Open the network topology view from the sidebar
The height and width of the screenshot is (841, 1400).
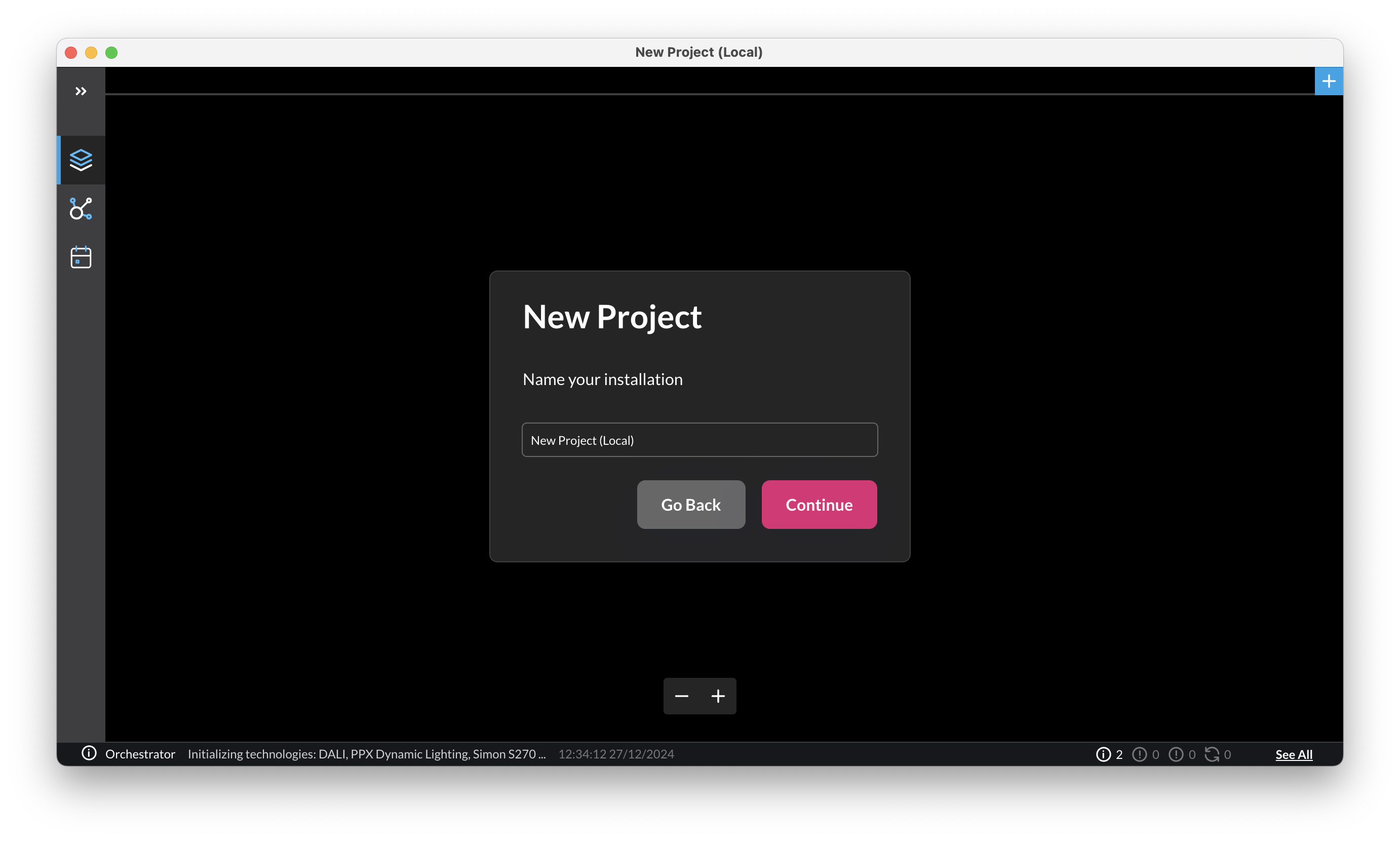pos(81,209)
